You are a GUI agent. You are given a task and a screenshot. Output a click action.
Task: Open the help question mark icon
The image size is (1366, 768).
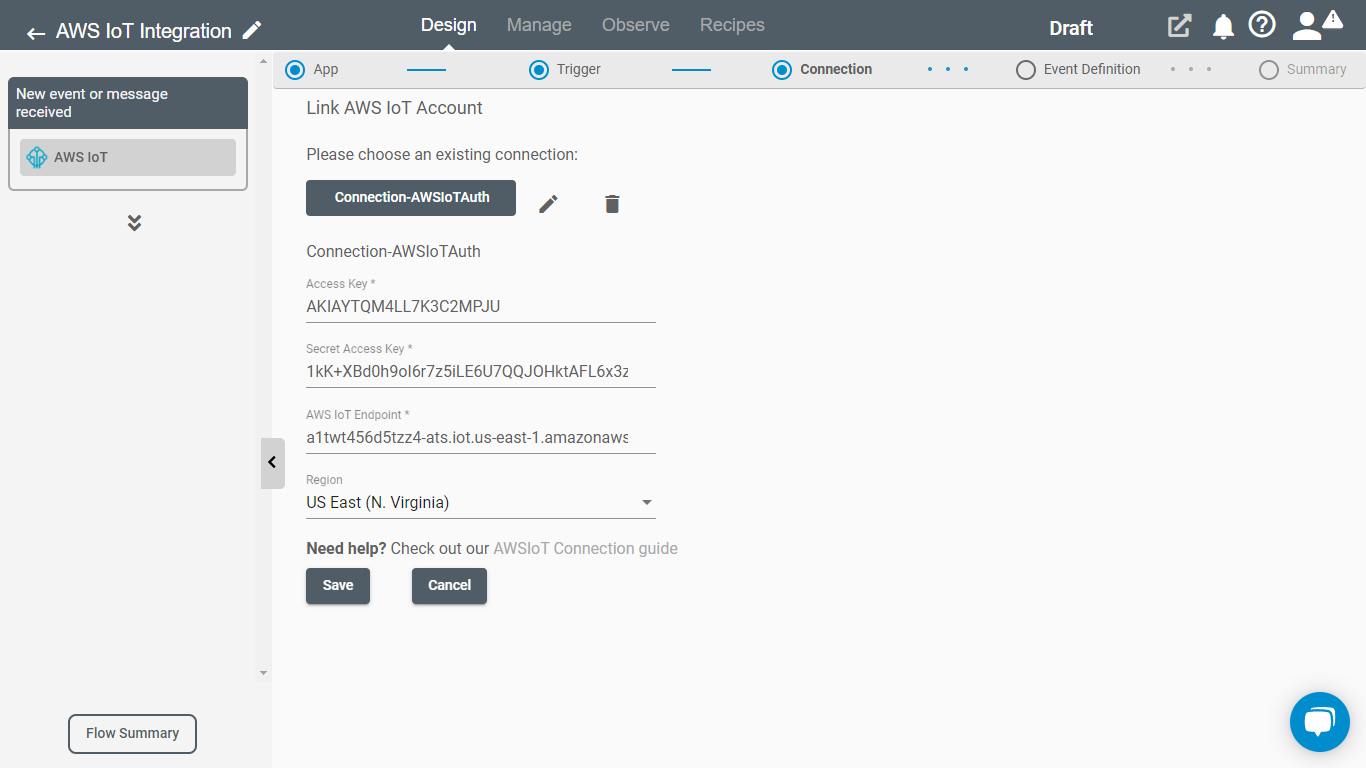(1262, 24)
